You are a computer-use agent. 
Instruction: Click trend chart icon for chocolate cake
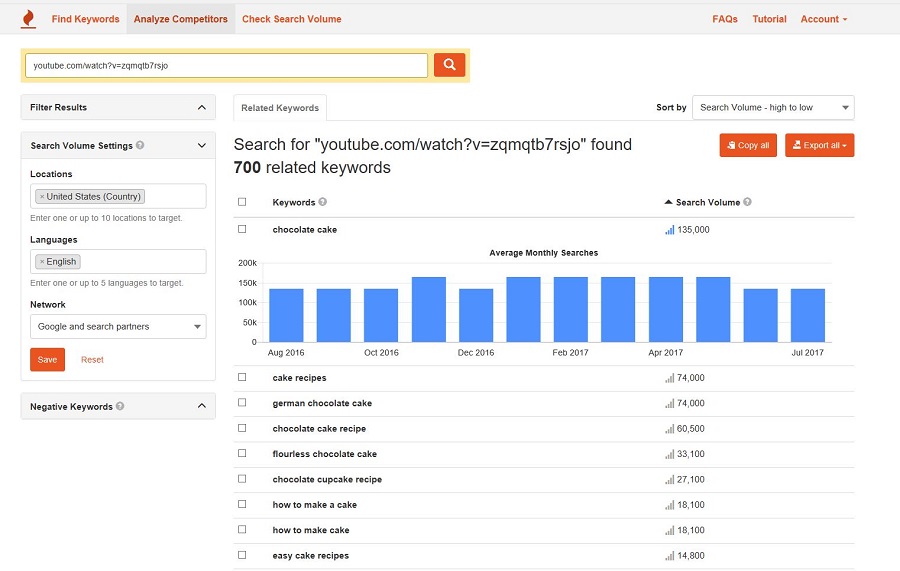click(669, 230)
